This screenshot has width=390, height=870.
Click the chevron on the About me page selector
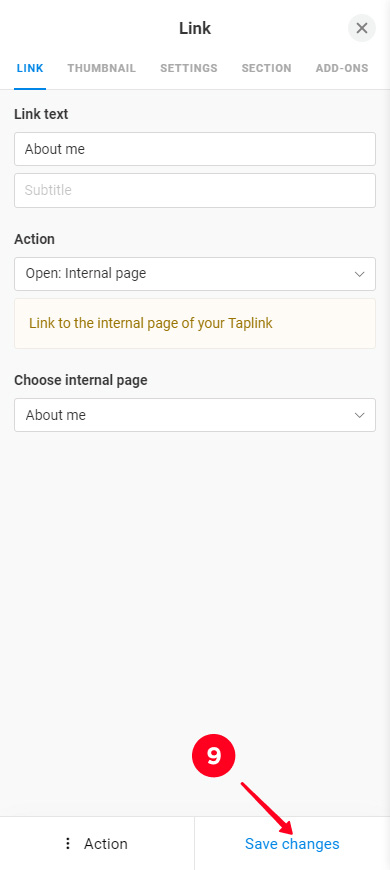pyautogui.click(x=359, y=415)
